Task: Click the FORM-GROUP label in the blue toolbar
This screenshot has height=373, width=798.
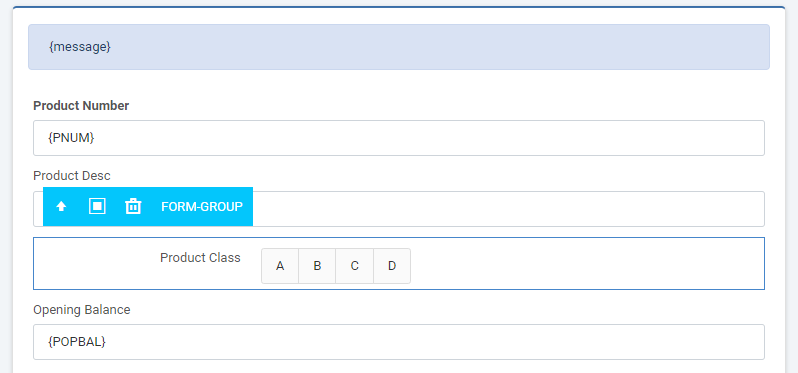Action: click(x=202, y=207)
